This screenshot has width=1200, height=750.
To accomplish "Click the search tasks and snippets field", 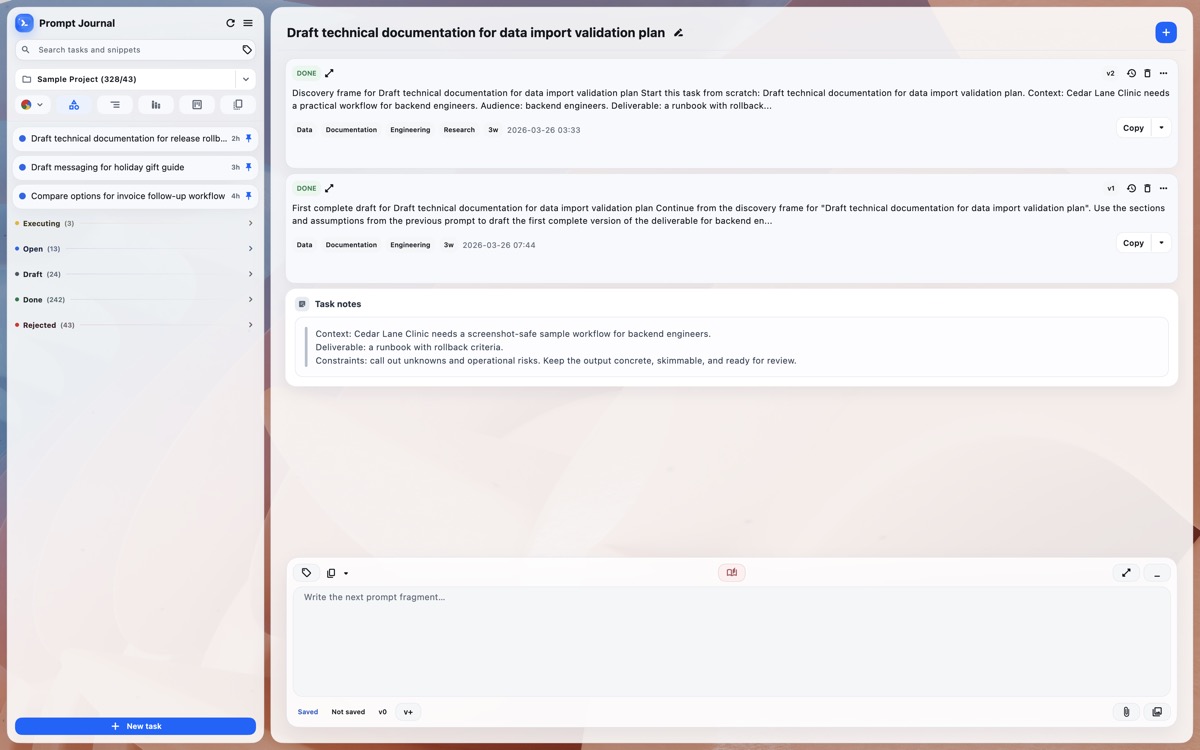I will point(135,49).
